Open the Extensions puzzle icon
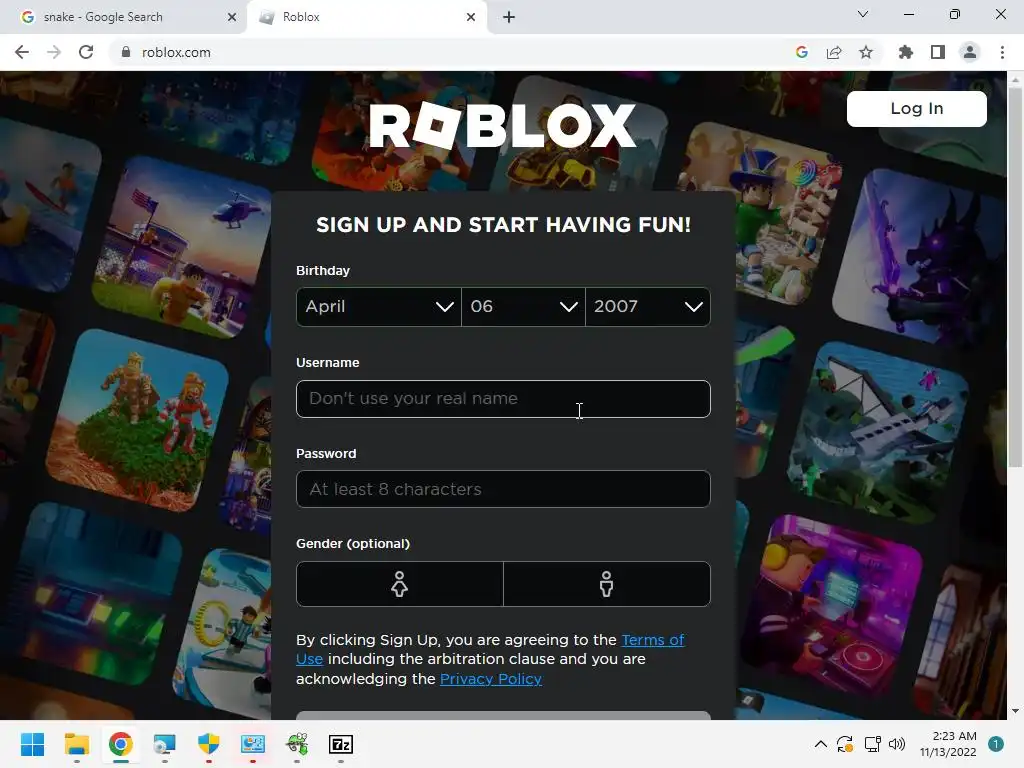Image resolution: width=1024 pixels, height=768 pixels. [906, 52]
